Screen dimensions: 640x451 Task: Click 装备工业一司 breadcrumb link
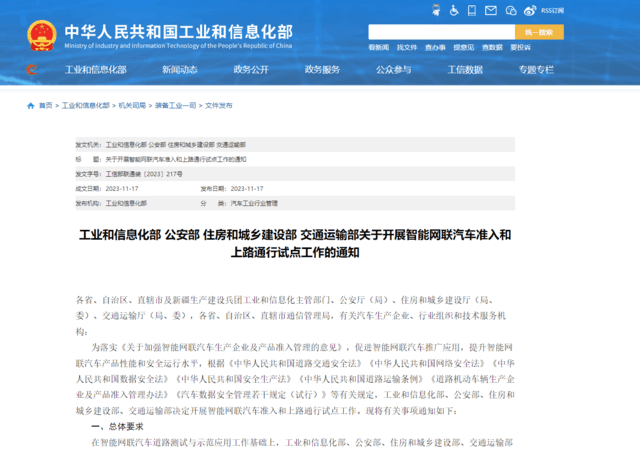click(176, 106)
